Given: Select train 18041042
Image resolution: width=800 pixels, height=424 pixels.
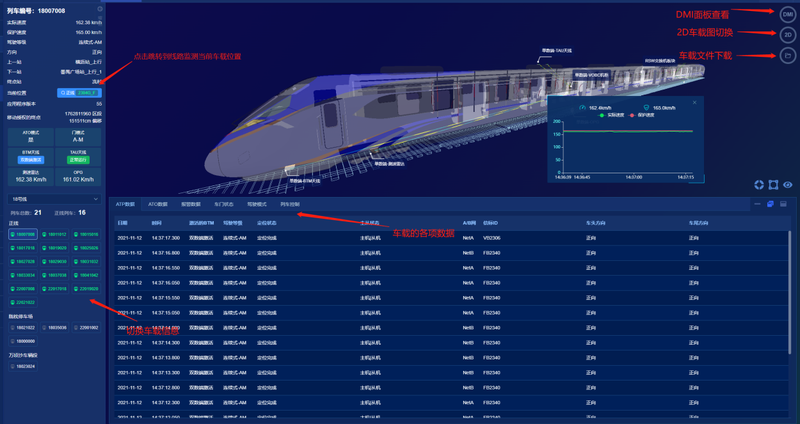Looking at the screenshot, I should point(86,275).
